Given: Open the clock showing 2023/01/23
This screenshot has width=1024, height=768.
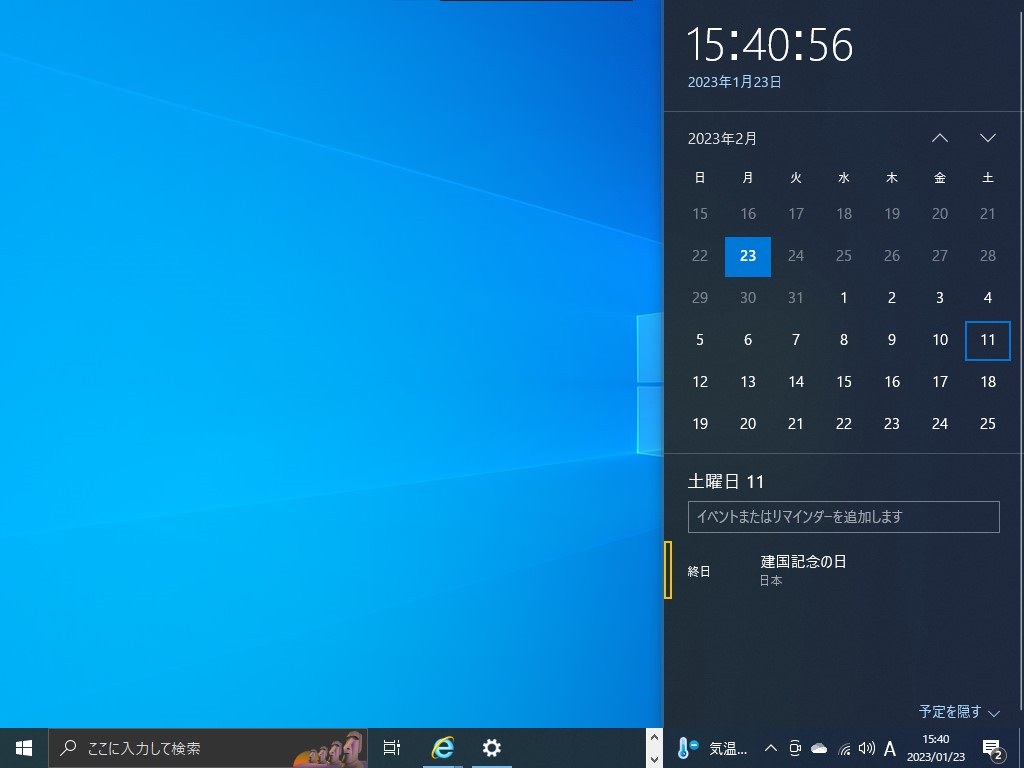Looking at the screenshot, I should [935, 748].
